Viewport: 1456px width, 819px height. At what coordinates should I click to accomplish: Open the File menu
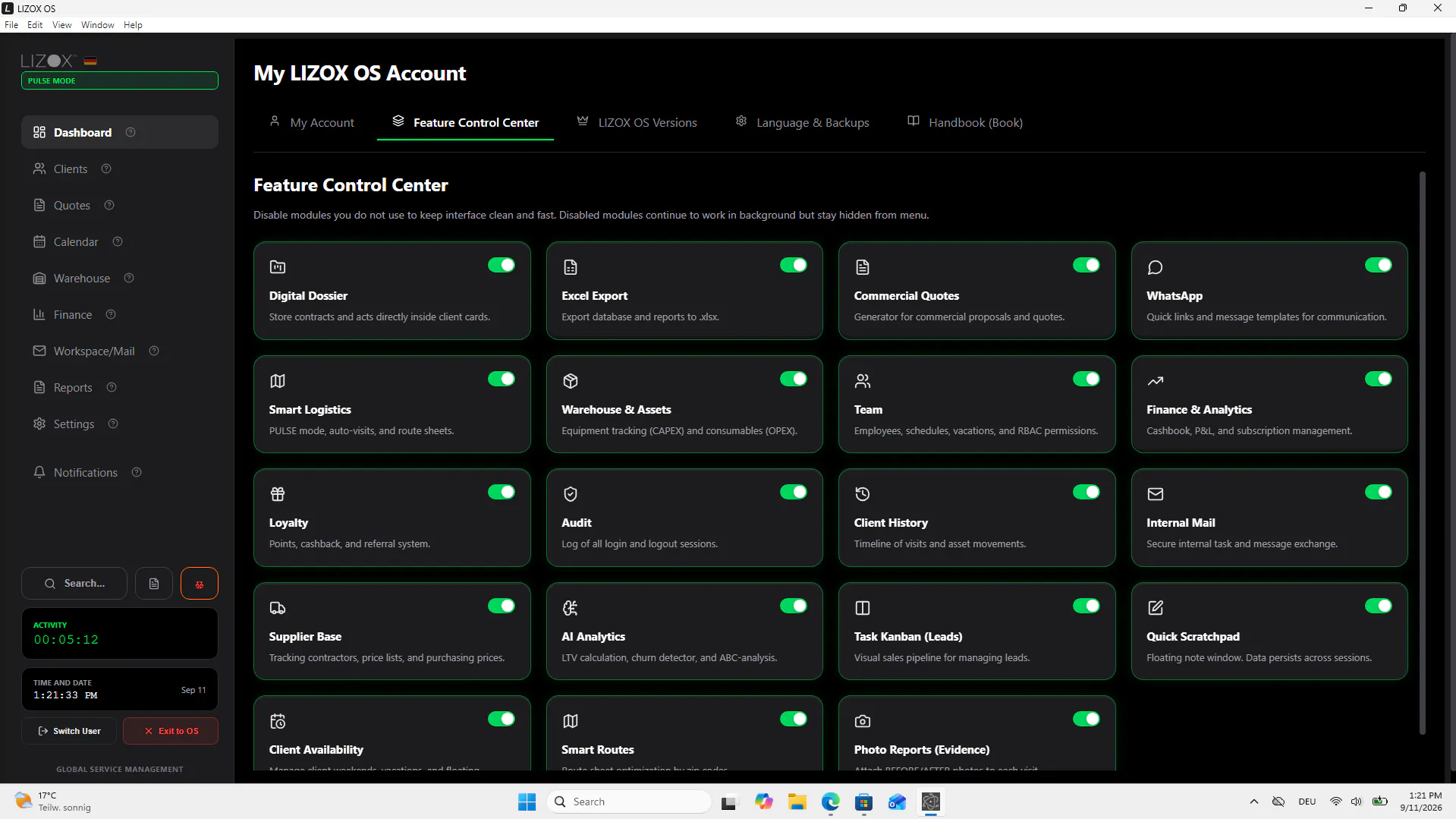pyautogui.click(x=11, y=25)
